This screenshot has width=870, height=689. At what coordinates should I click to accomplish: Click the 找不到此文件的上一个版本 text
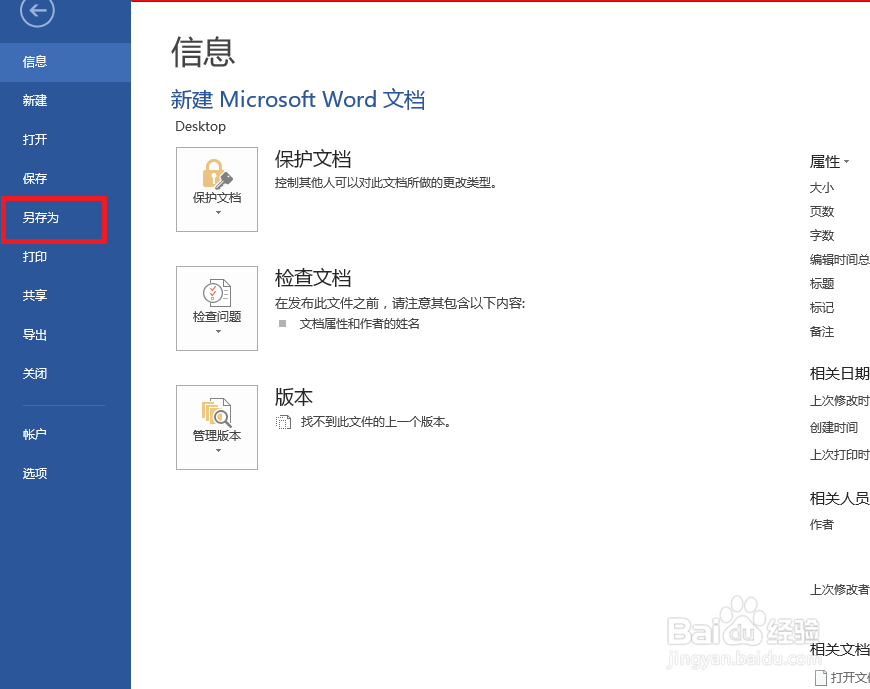[376, 422]
